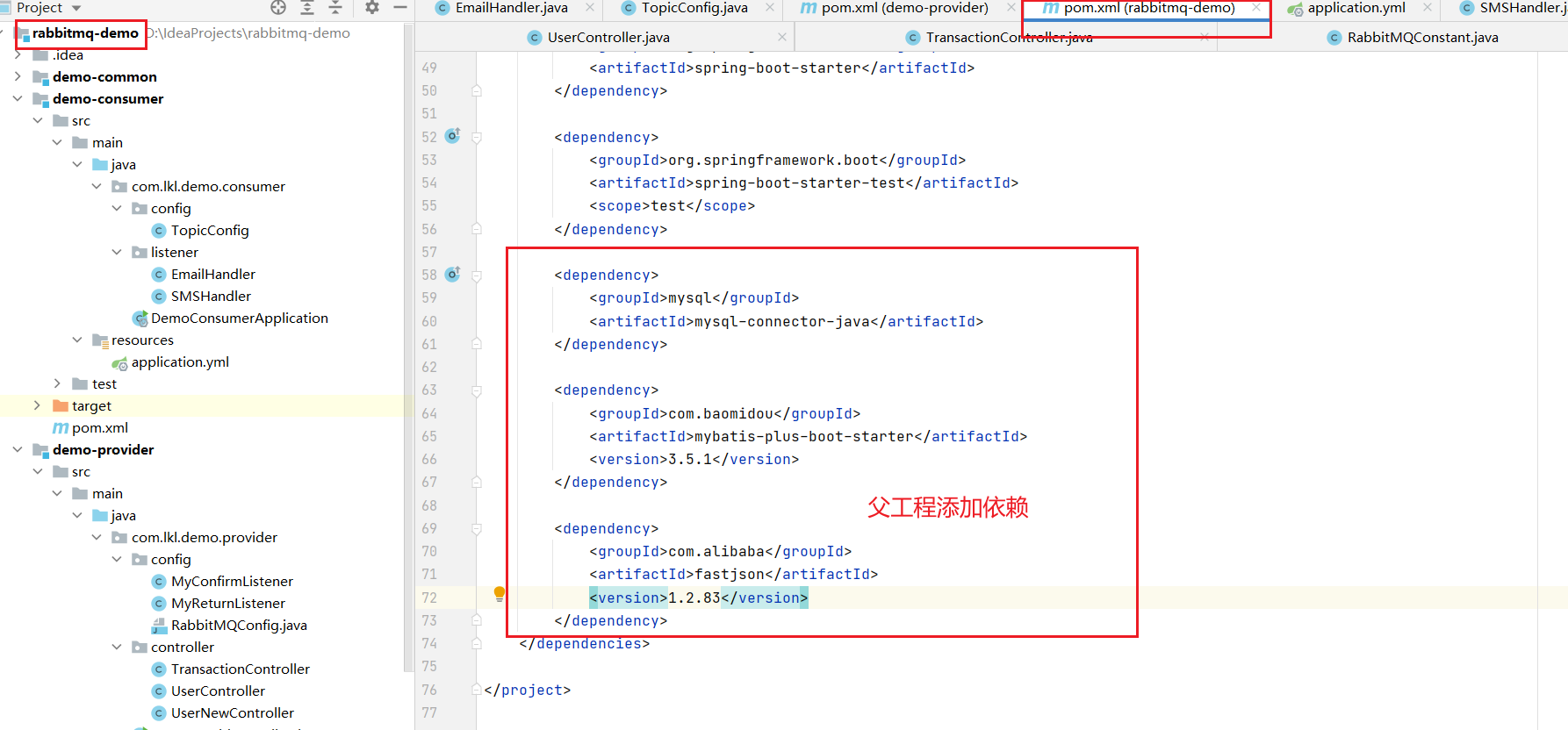Click the mybatis-plus-boot-starter artifactId text
This screenshot has width=1568, height=730.
pos(804,436)
